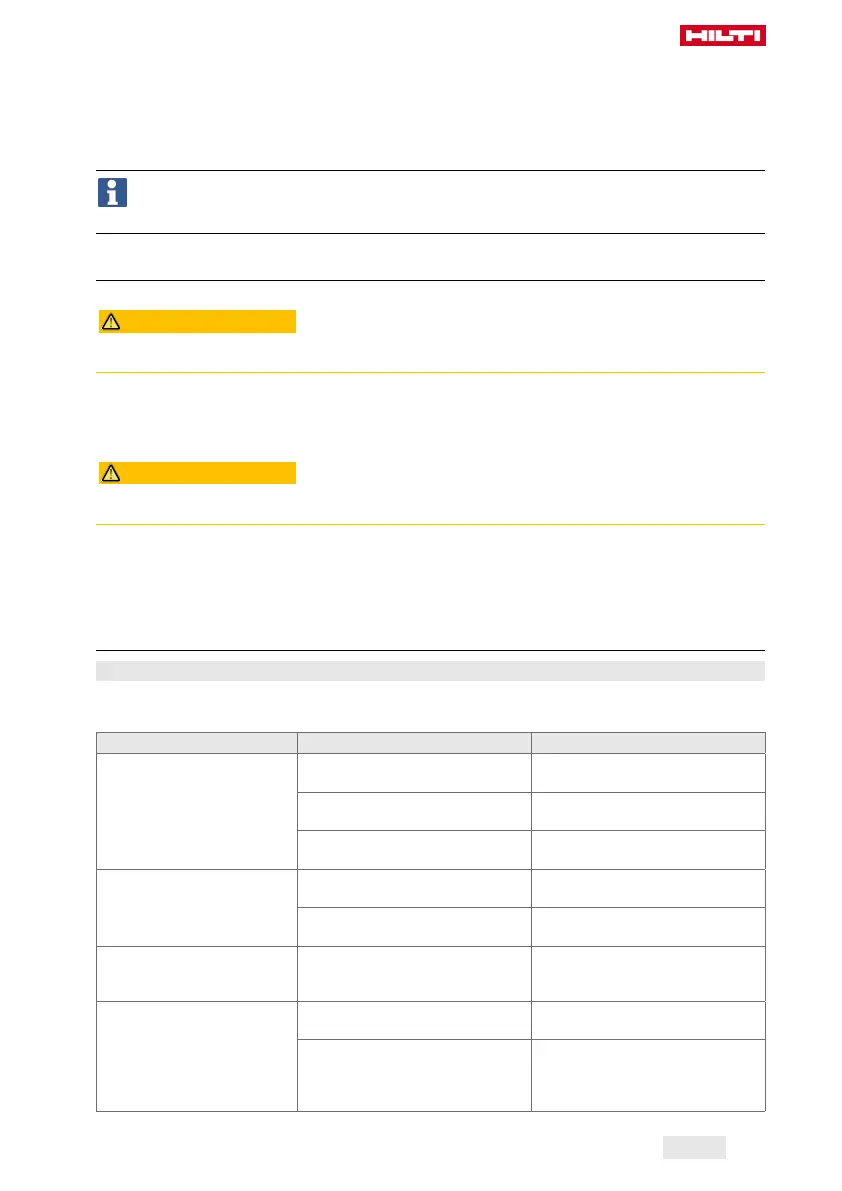Click the middle table header cell
This screenshot has width=842, height=1191.
(415, 743)
